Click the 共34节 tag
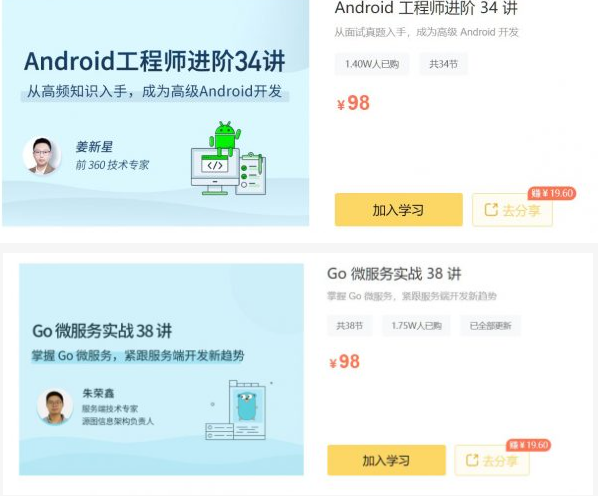Image resolution: width=598 pixels, height=496 pixels. tap(443, 64)
